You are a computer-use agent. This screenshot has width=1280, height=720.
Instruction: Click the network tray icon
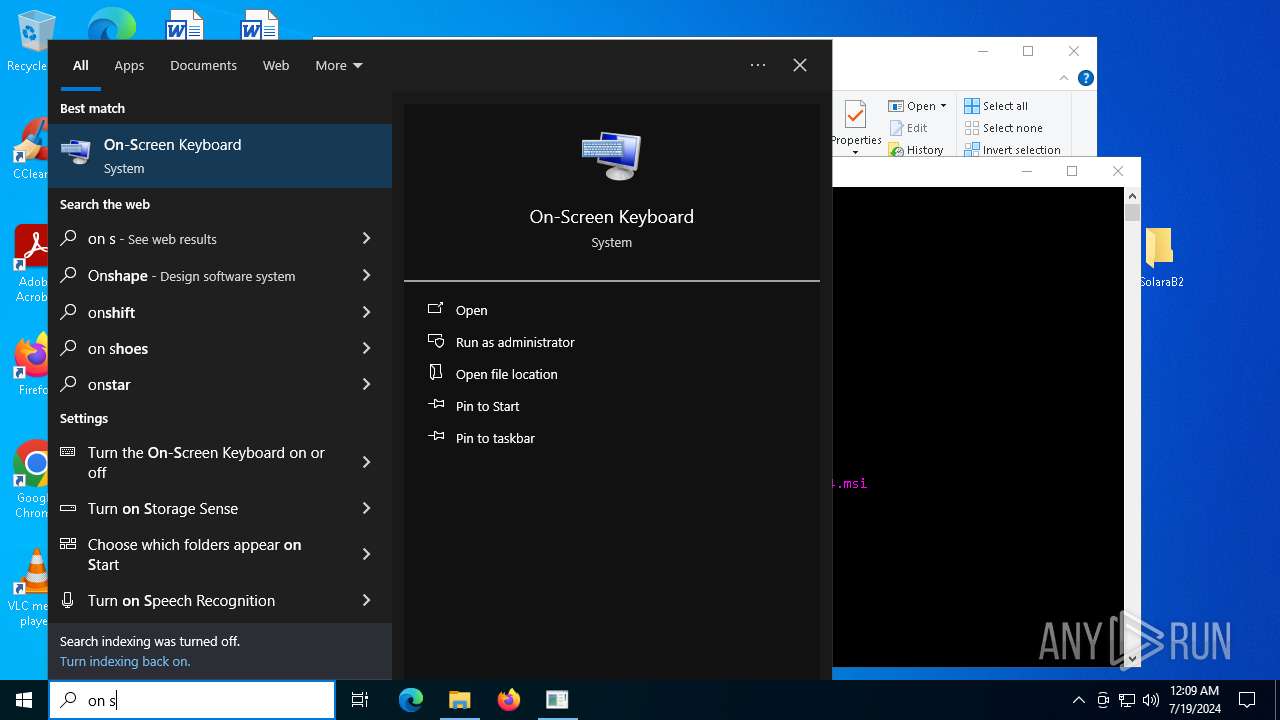click(1127, 700)
